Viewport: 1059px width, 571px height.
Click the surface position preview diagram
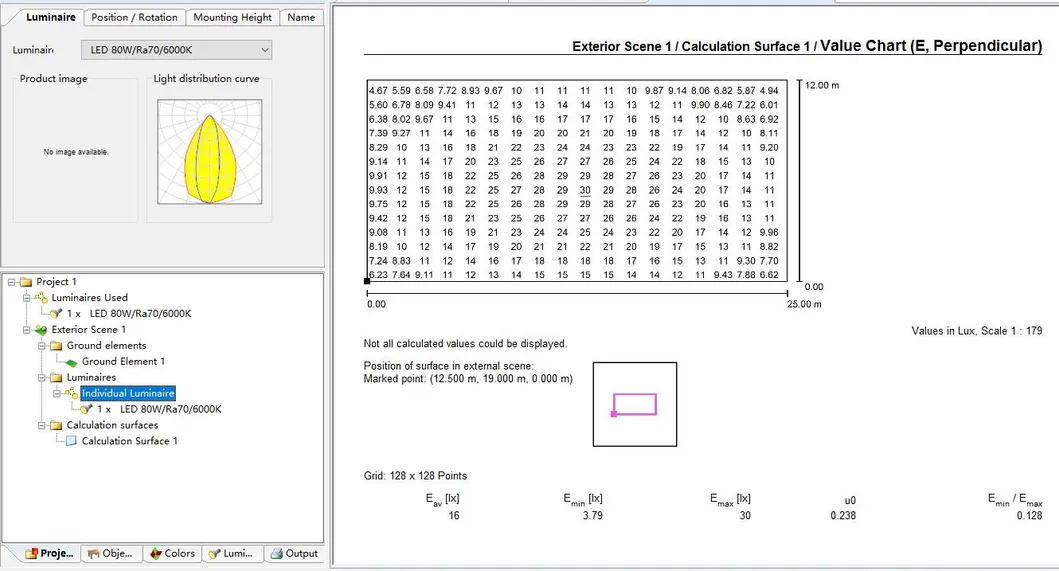click(x=635, y=404)
